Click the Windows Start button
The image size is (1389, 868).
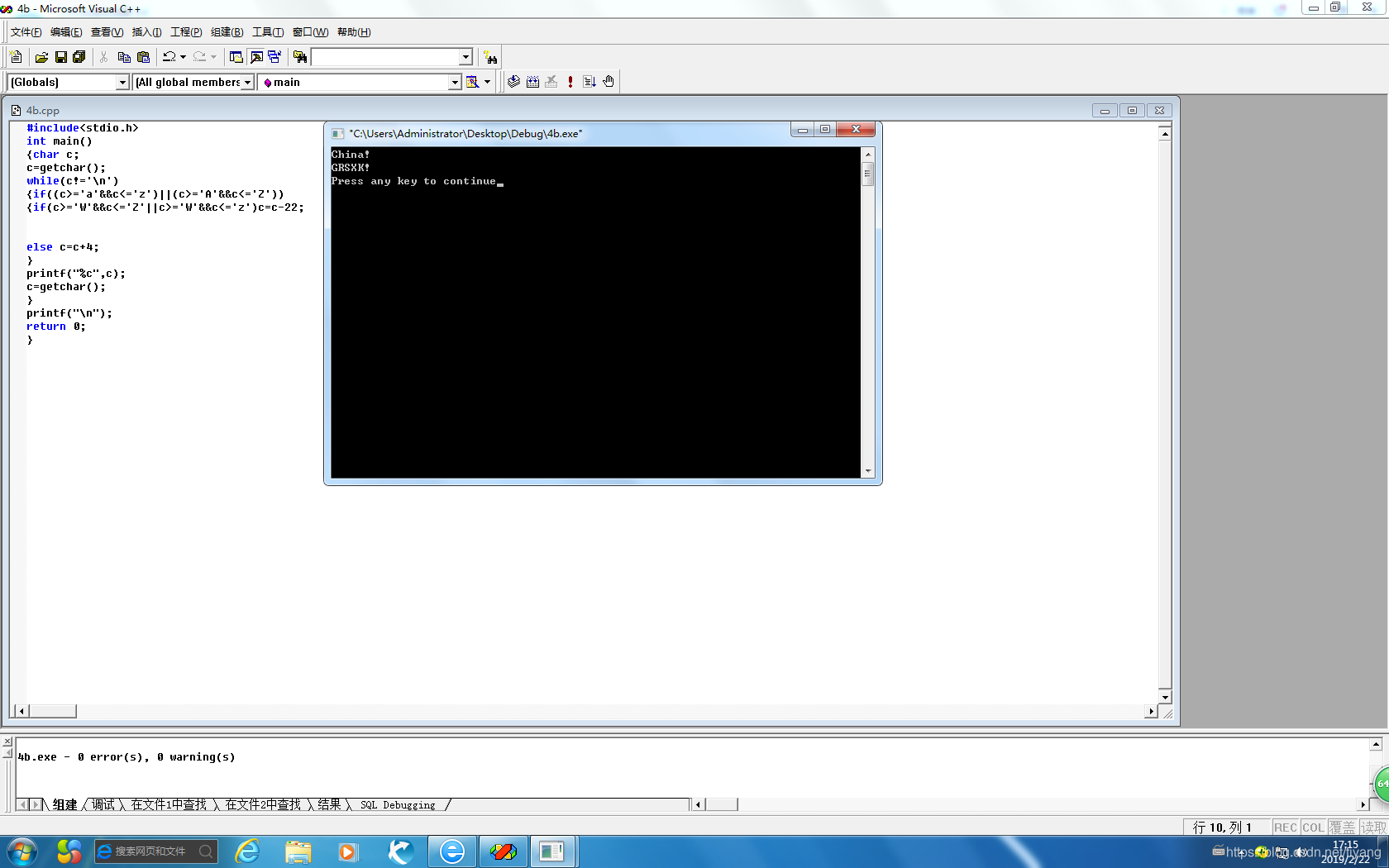pos(21,851)
